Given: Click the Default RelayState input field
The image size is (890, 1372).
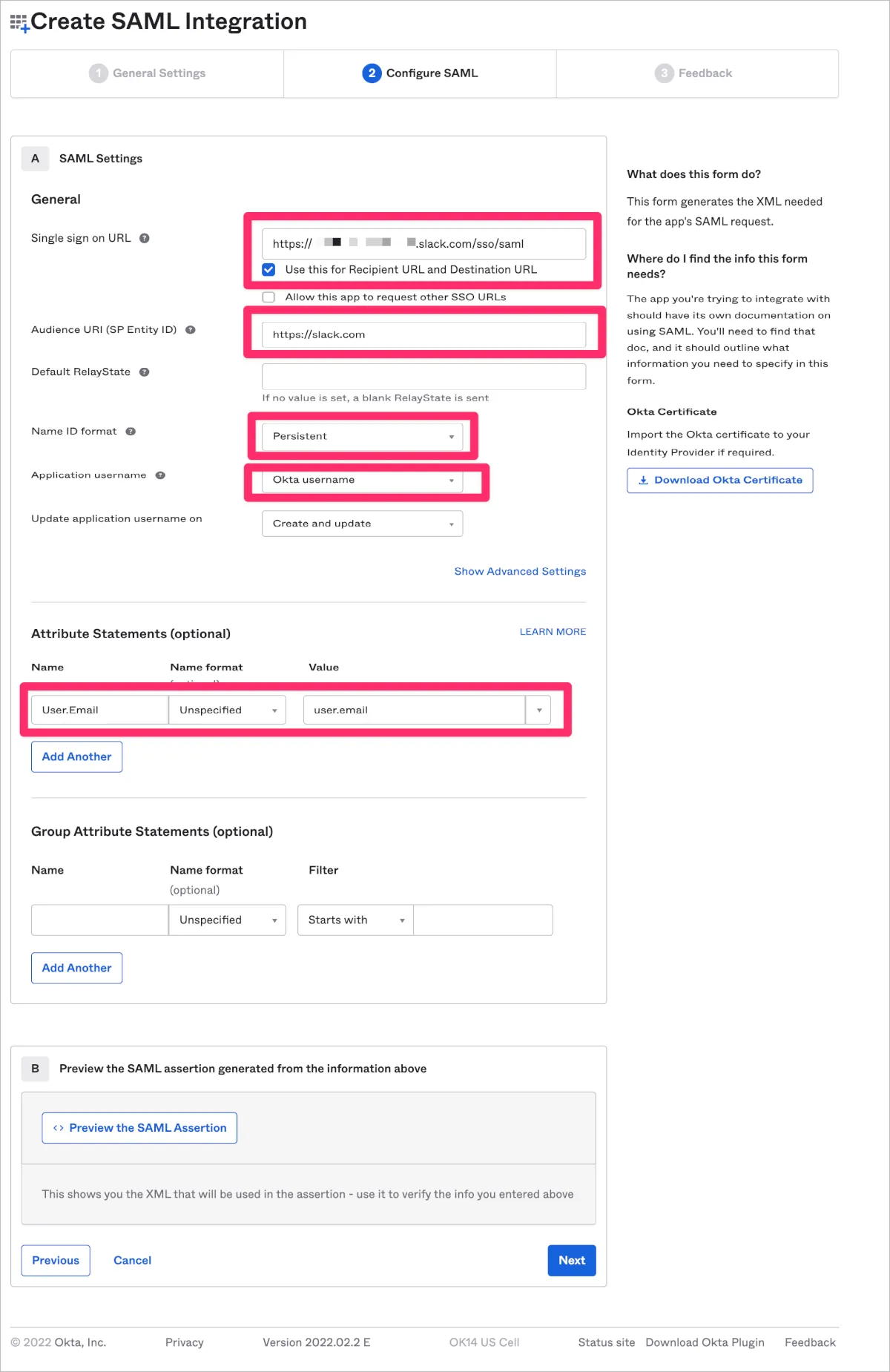Looking at the screenshot, I should pyautogui.click(x=423, y=377).
